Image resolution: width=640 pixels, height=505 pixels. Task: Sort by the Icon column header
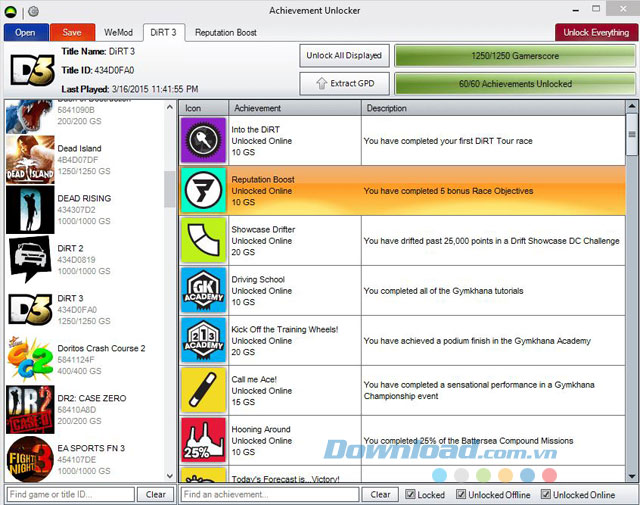click(x=203, y=108)
